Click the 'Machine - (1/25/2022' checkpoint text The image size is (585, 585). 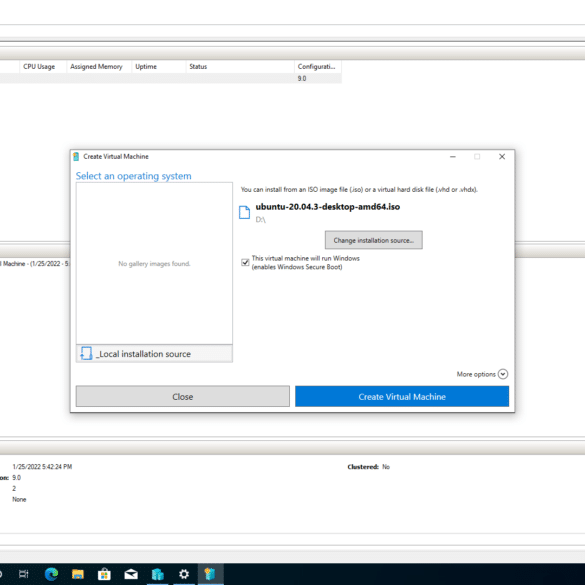pyautogui.click(x=34, y=264)
